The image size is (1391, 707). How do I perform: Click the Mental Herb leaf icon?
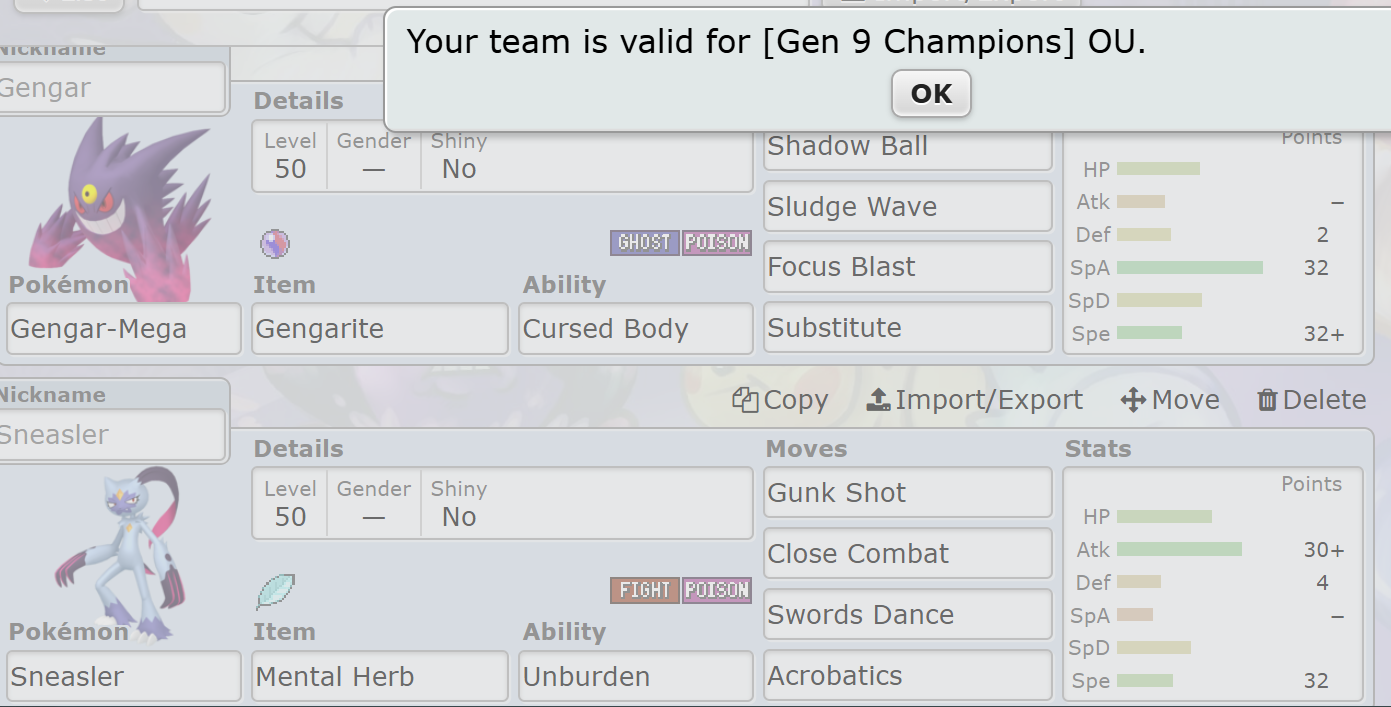(275, 591)
